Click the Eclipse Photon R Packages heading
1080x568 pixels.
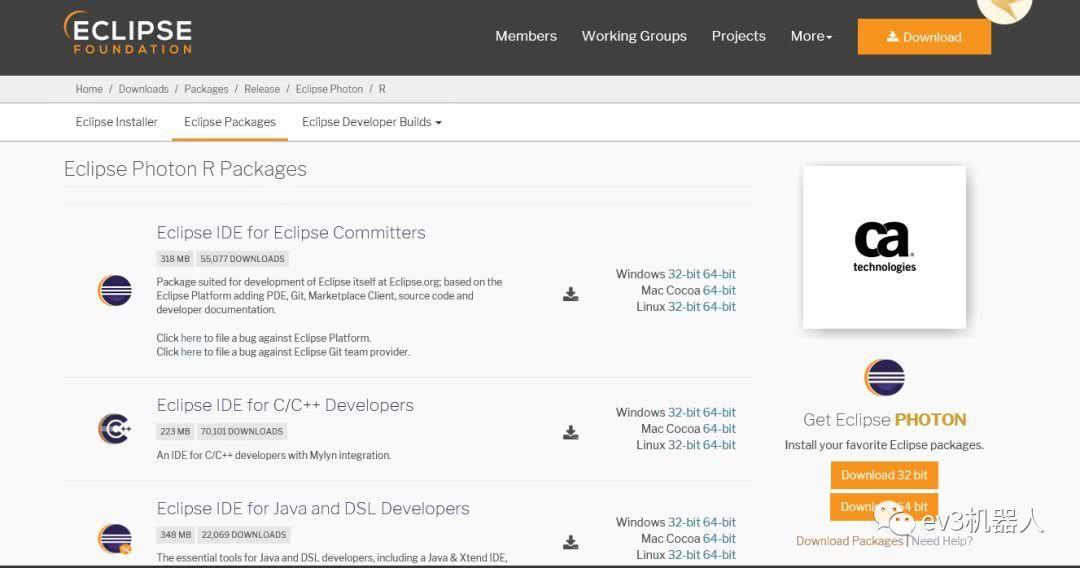point(185,169)
